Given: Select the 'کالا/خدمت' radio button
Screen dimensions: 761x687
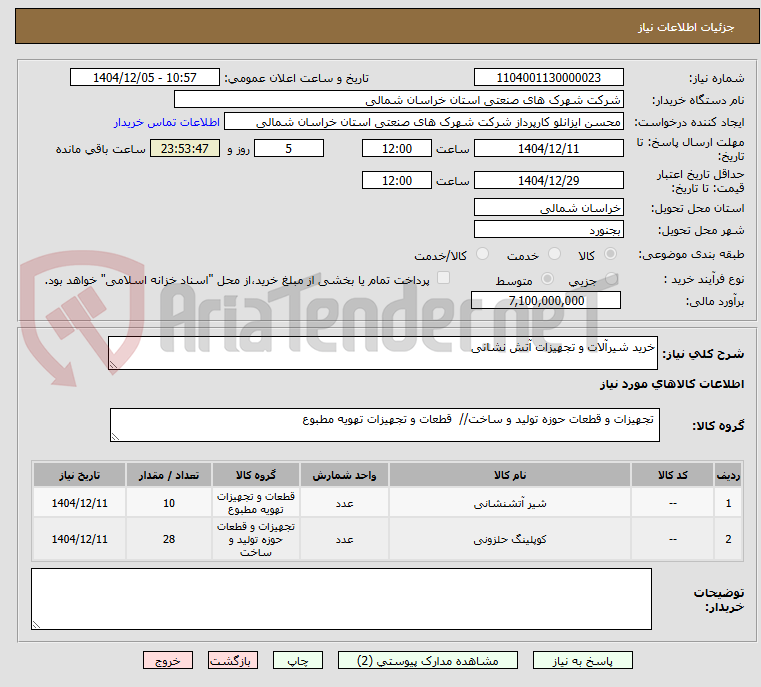Looking at the screenshot, I should coord(482,254).
